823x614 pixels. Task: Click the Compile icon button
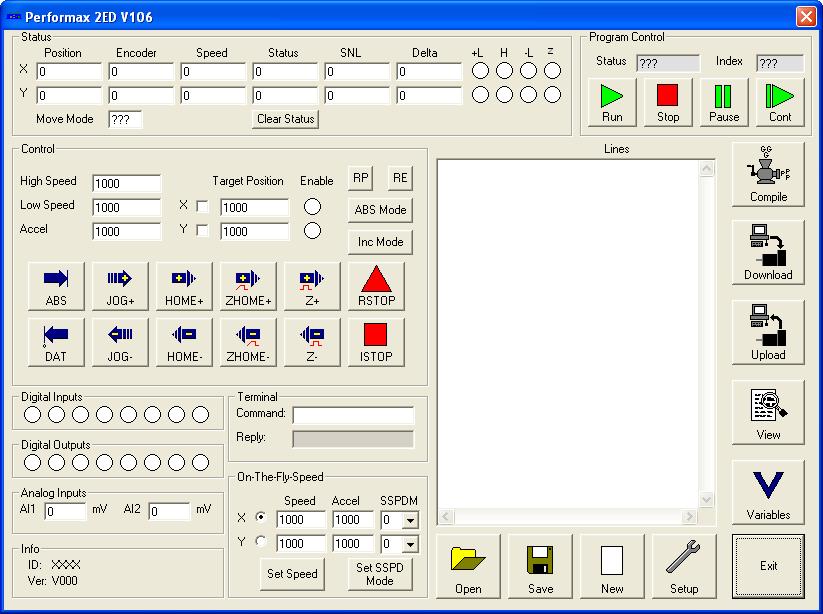click(768, 174)
